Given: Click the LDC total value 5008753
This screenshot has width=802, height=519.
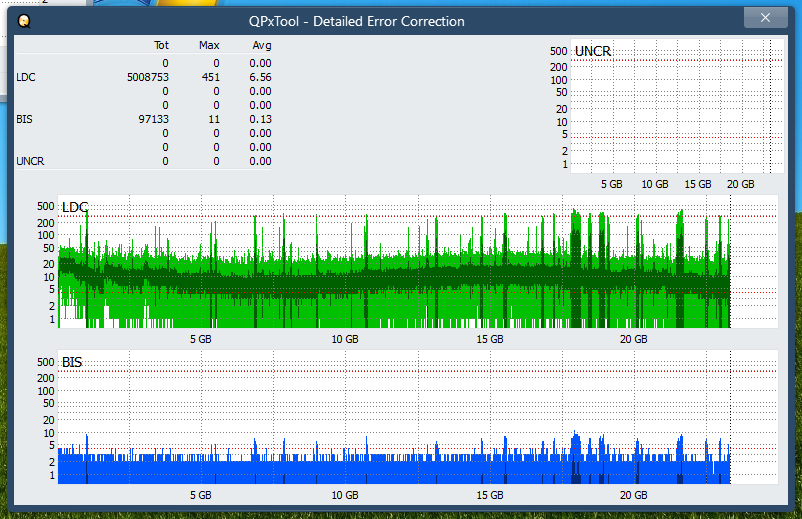Looking at the screenshot, I should (x=147, y=77).
